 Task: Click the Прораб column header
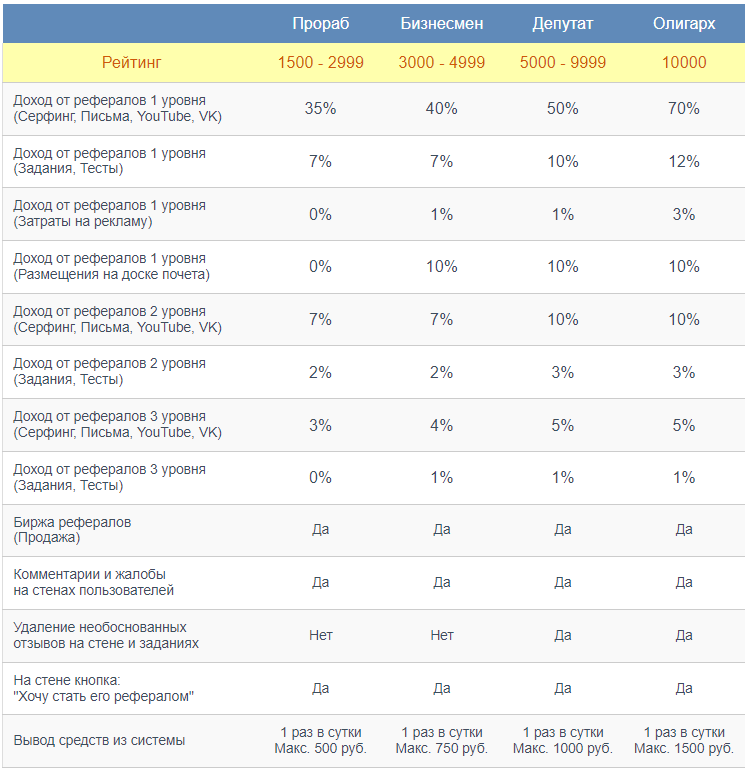(x=322, y=23)
